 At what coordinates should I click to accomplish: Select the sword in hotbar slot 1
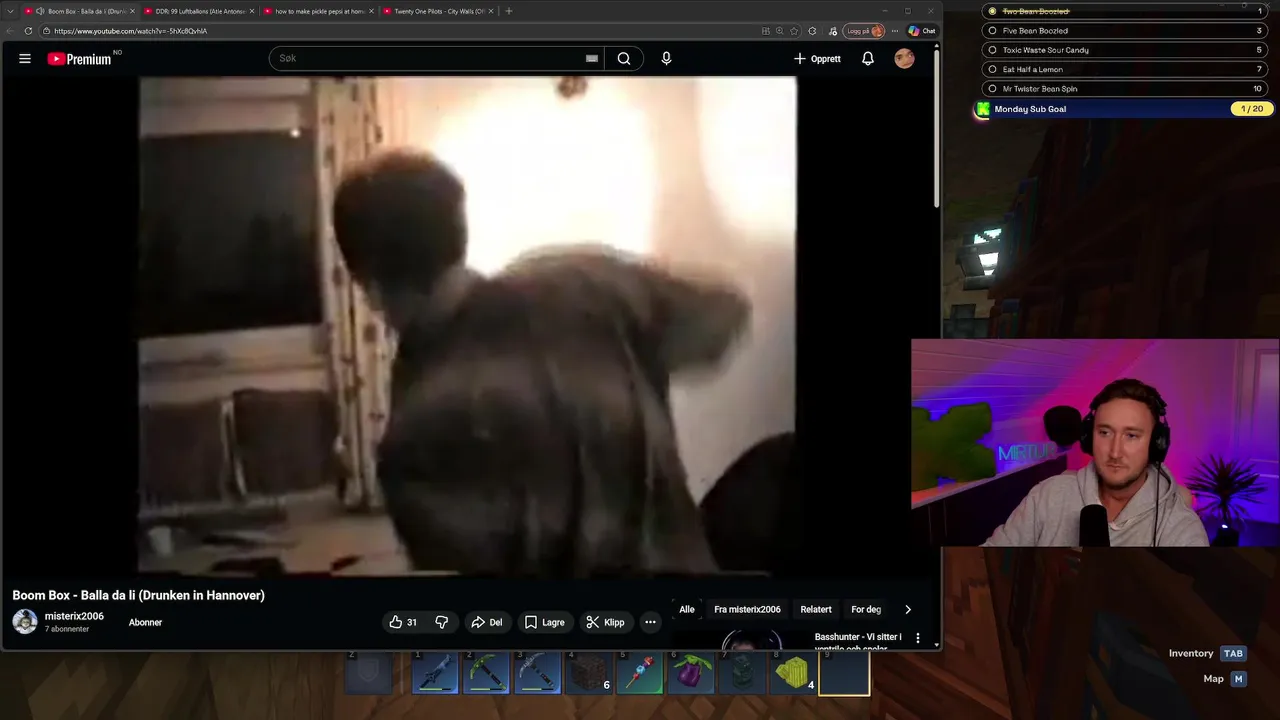[435, 673]
